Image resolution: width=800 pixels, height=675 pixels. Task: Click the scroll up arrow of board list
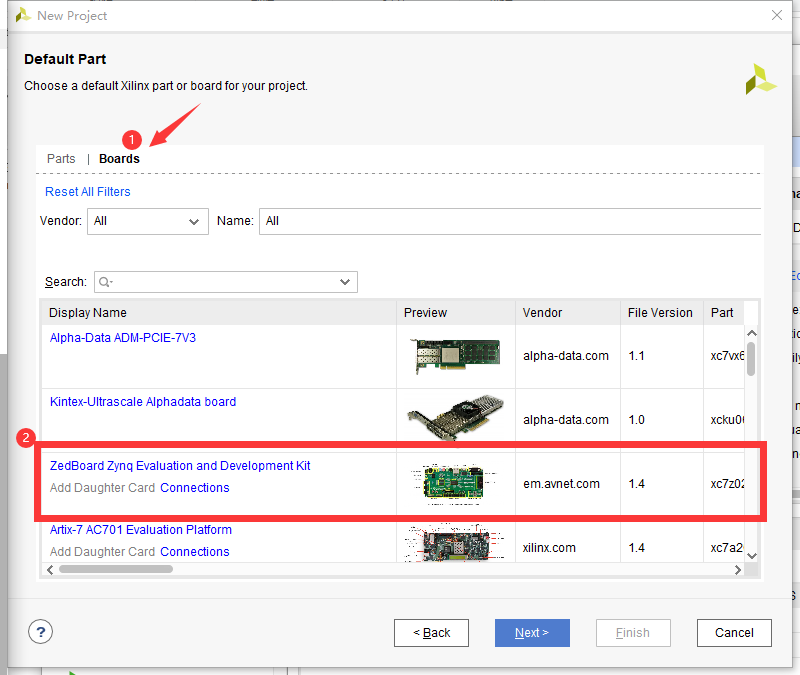pyautogui.click(x=752, y=333)
